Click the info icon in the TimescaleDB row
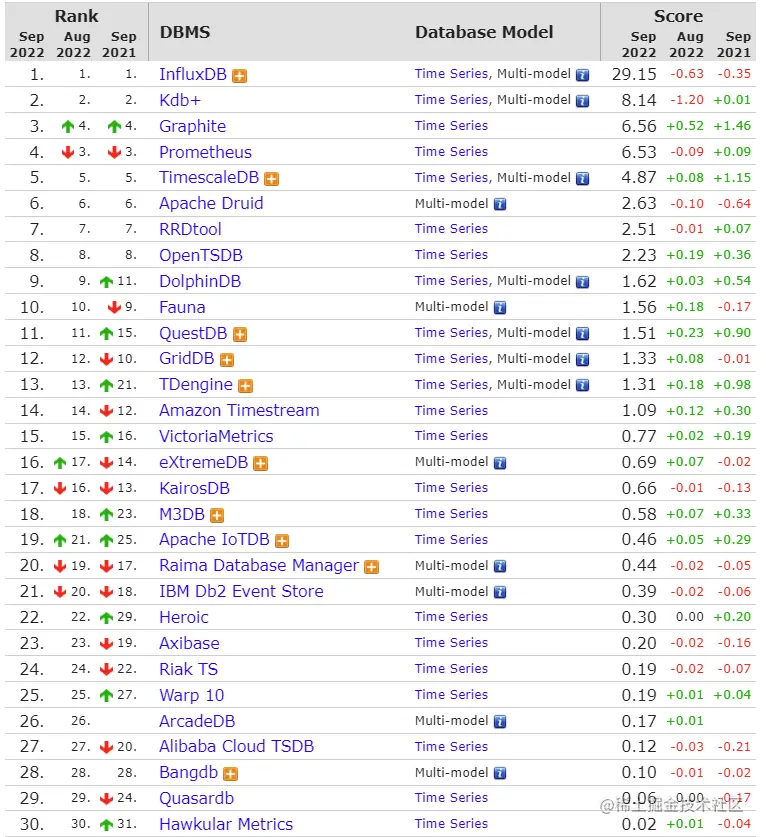Viewport: 766px width, 837px height. coord(582,178)
